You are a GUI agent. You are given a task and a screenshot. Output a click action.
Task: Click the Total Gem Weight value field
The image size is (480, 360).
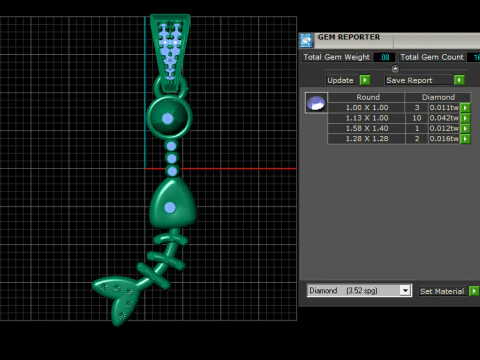[385, 57]
